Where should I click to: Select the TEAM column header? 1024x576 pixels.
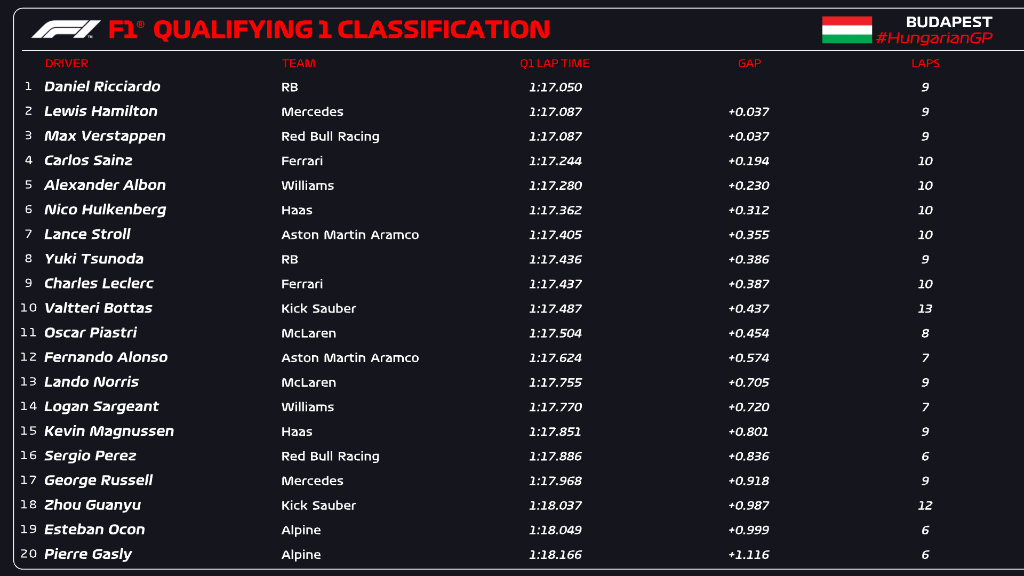[x=298, y=63]
